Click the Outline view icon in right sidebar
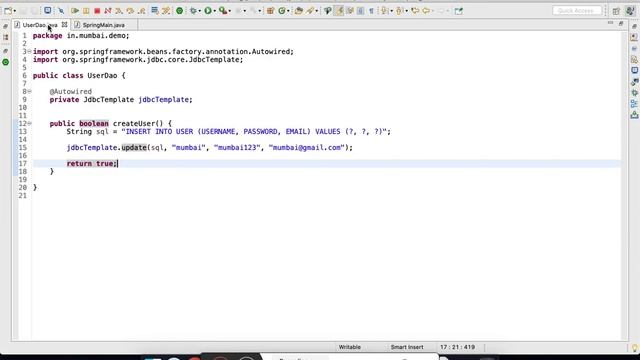640x360 pixels. [634, 104]
